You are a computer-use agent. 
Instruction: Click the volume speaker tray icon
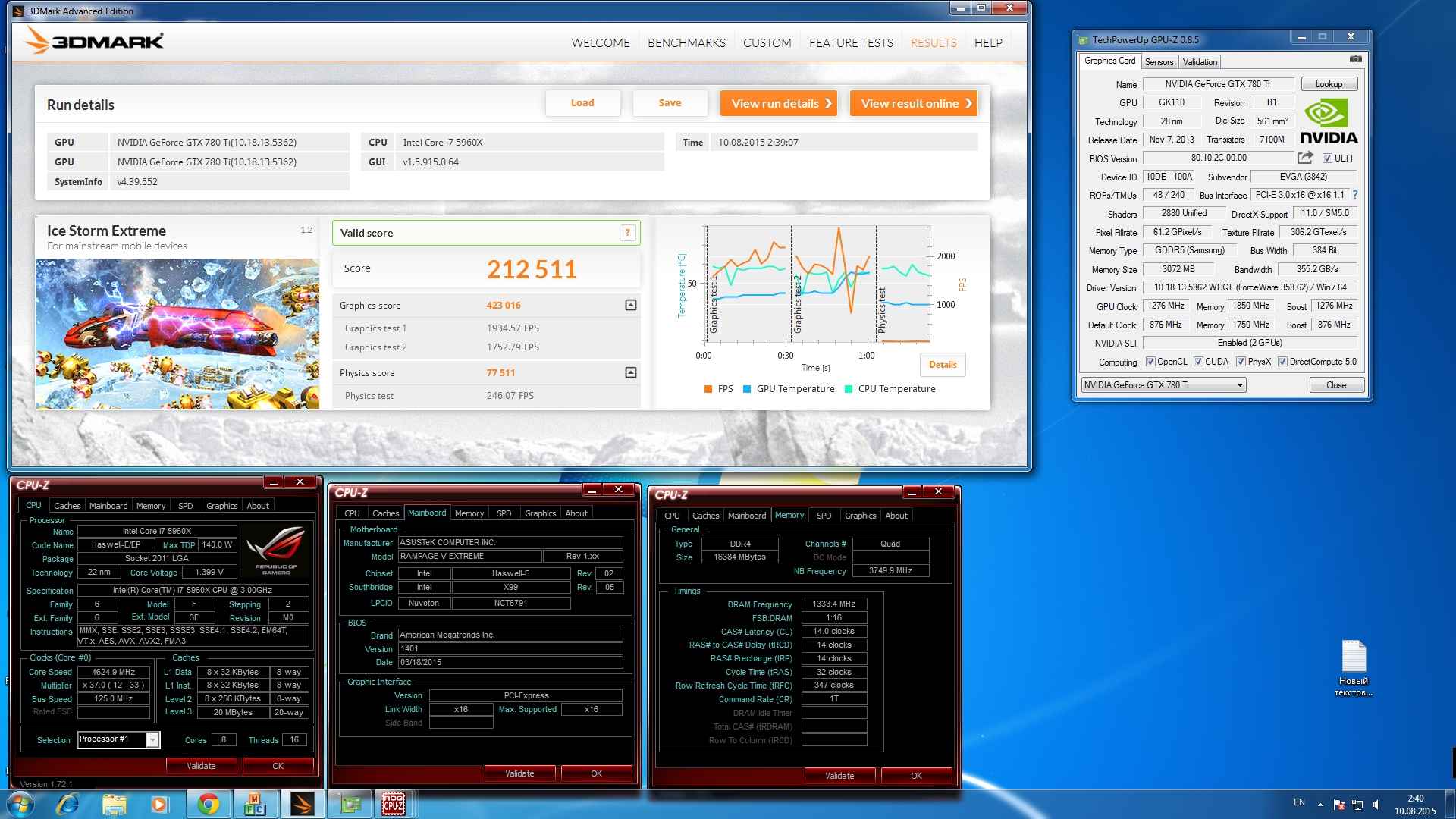1376,804
